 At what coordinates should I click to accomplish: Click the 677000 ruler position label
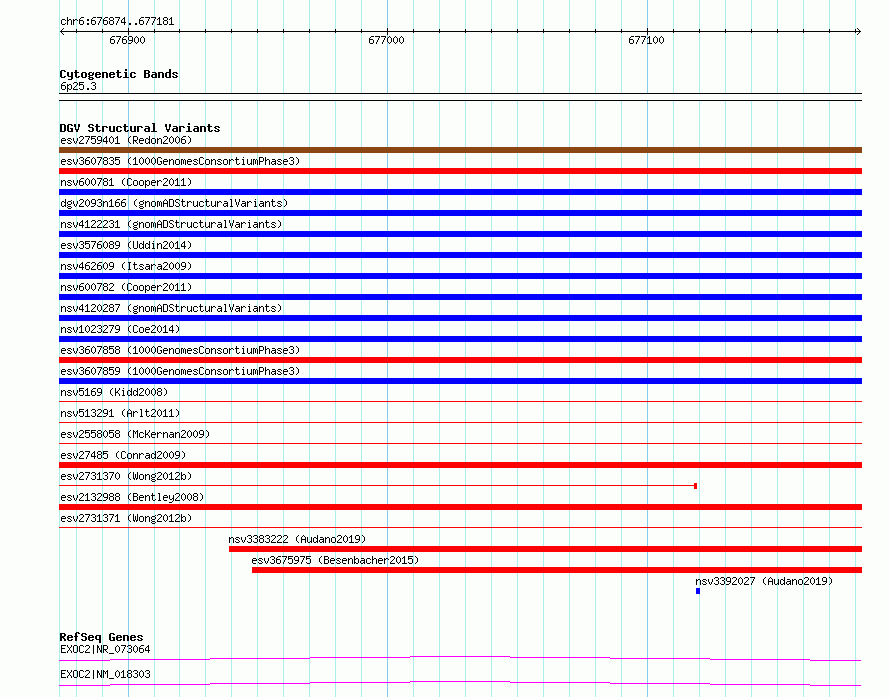(x=387, y=40)
